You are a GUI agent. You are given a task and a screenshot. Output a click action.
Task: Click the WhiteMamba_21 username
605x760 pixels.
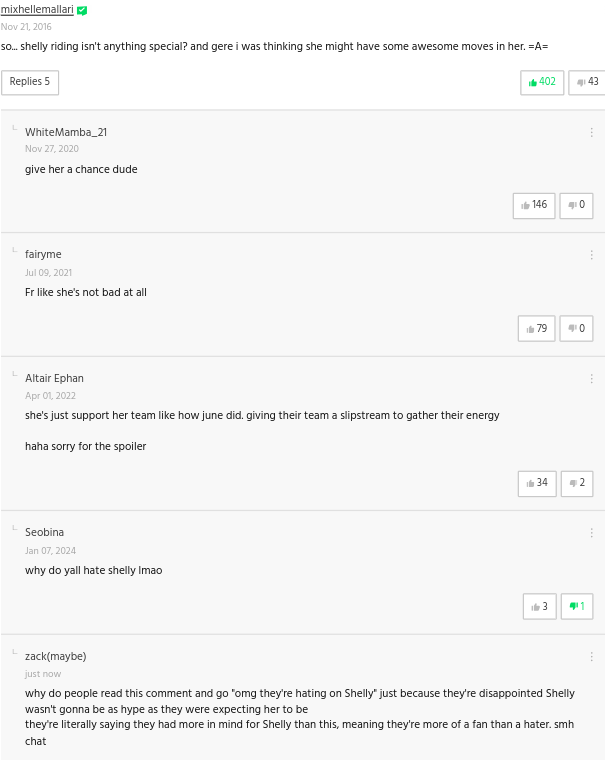(x=66, y=132)
